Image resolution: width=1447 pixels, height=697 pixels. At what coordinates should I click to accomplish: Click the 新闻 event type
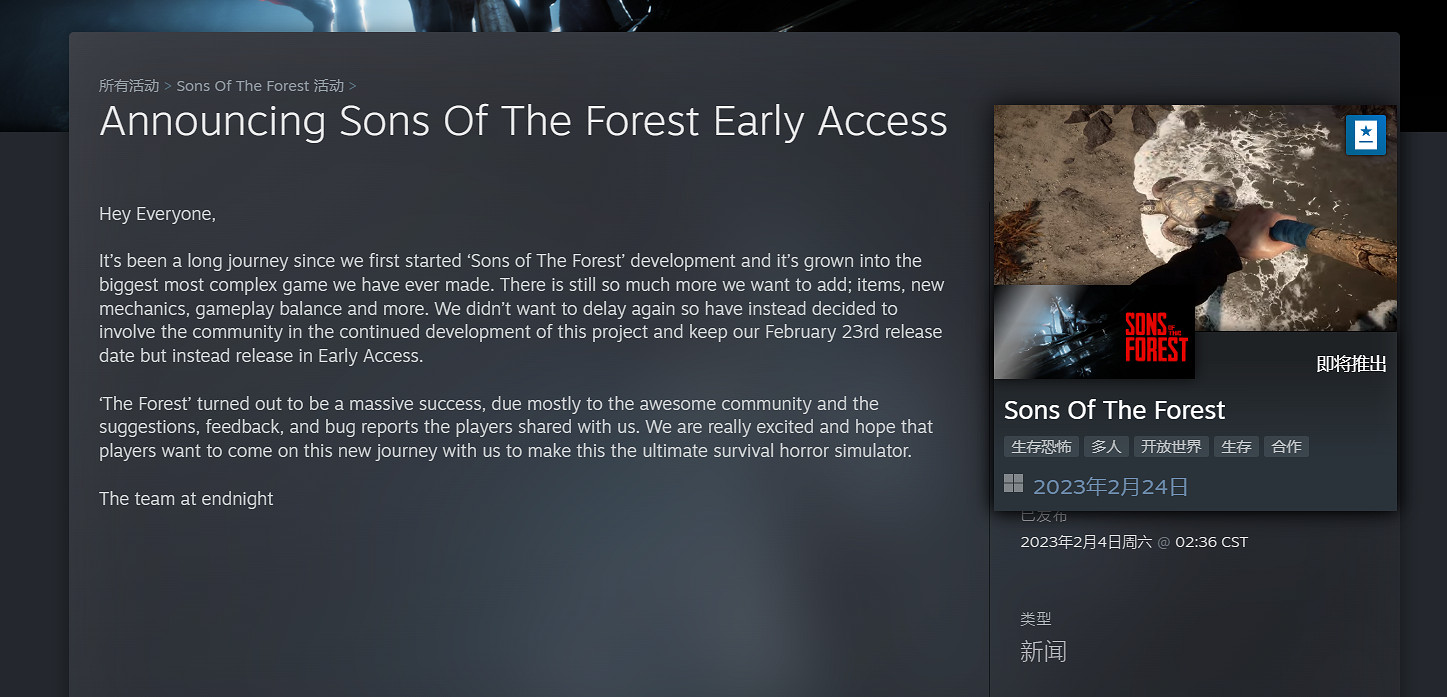(1043, 652)
